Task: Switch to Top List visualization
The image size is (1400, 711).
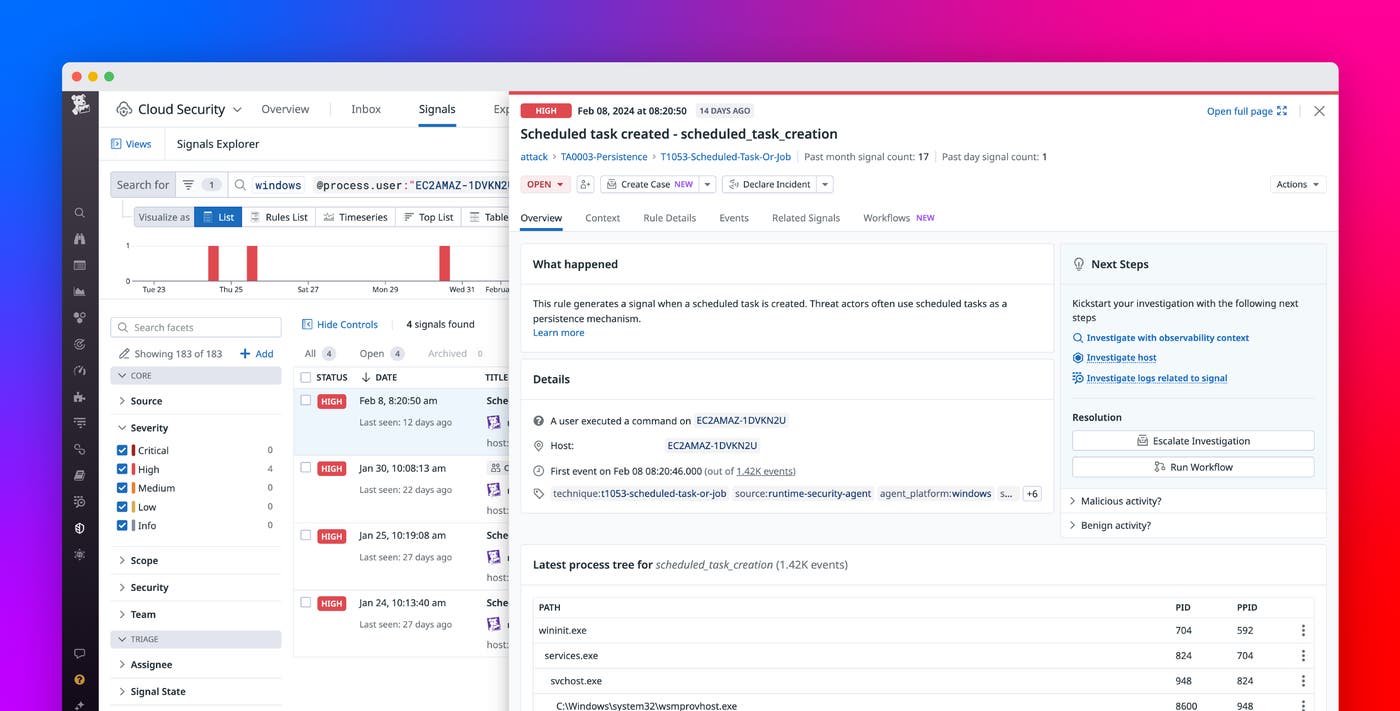Action: [x=428, y=216]
